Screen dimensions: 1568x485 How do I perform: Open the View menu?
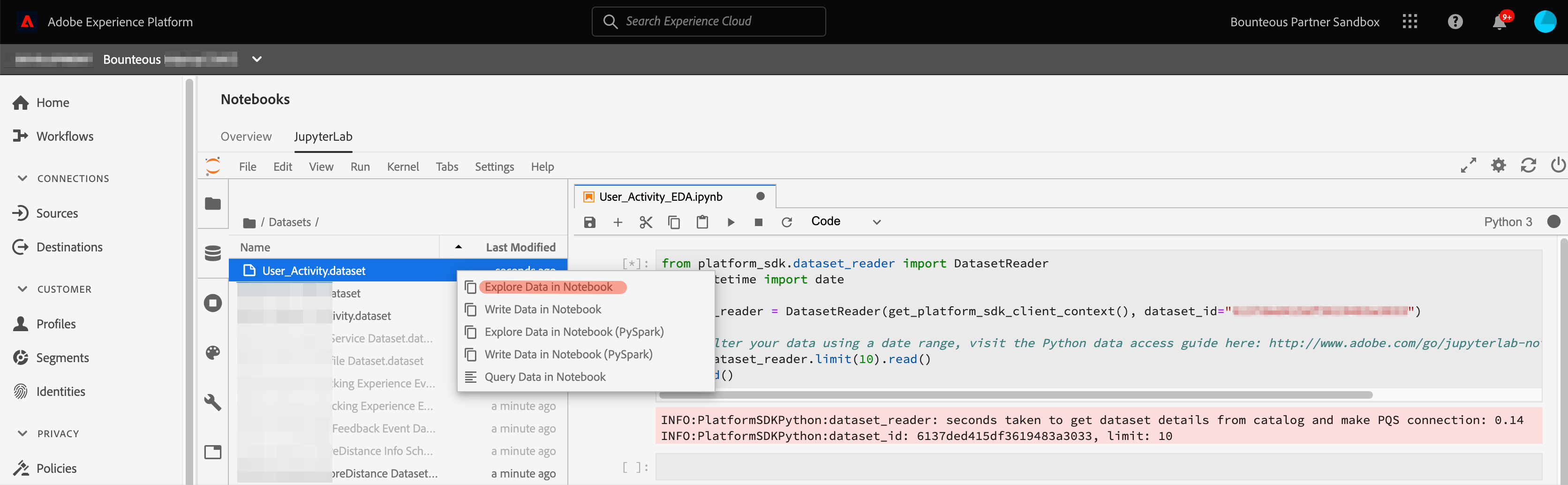321,167
